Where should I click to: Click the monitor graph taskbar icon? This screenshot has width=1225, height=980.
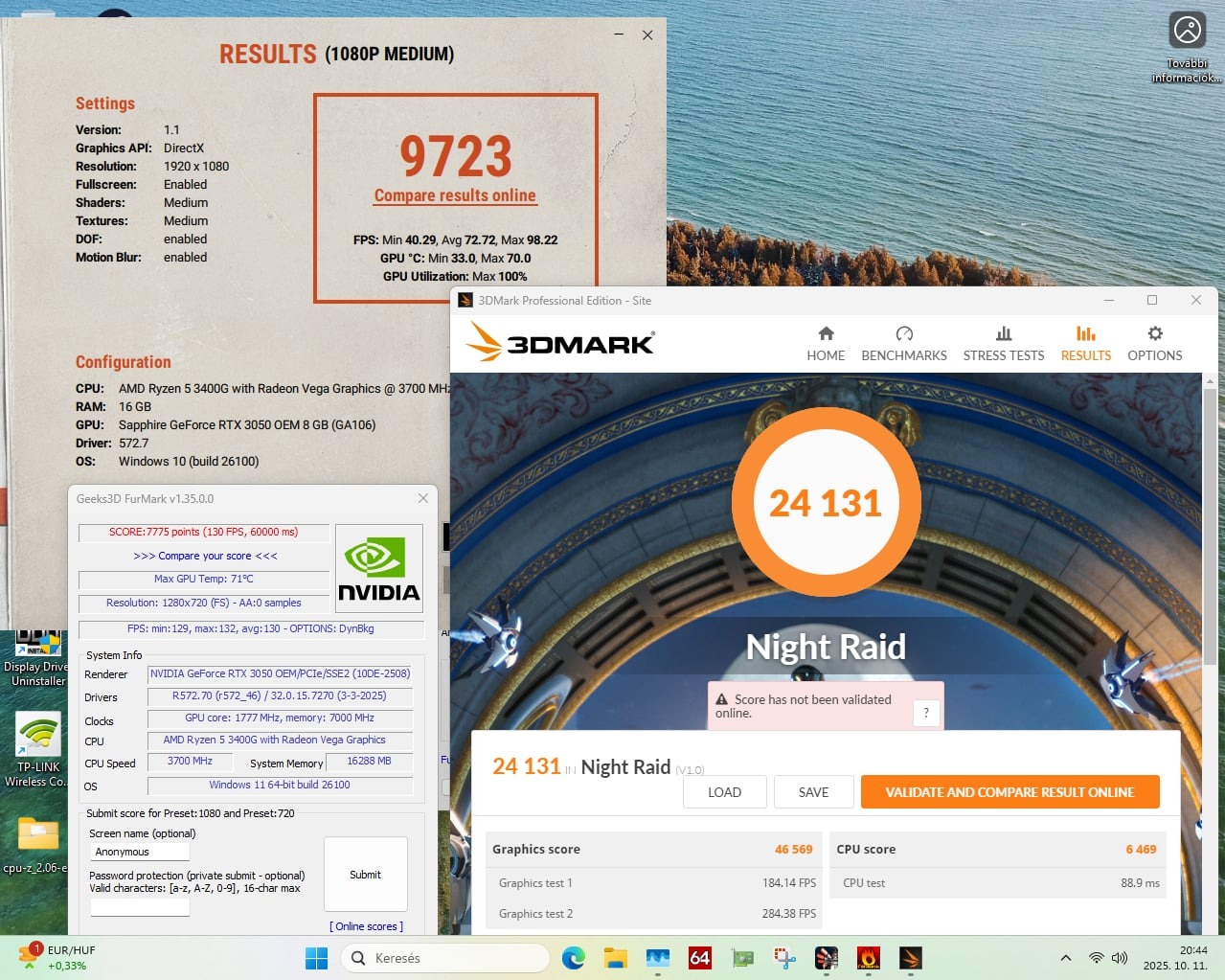pyautogui.click(x=658, y=958)
